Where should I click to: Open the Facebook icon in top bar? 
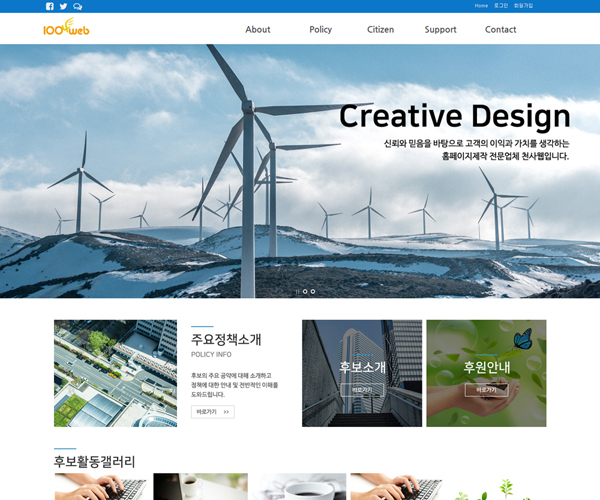tap(50, 6)
